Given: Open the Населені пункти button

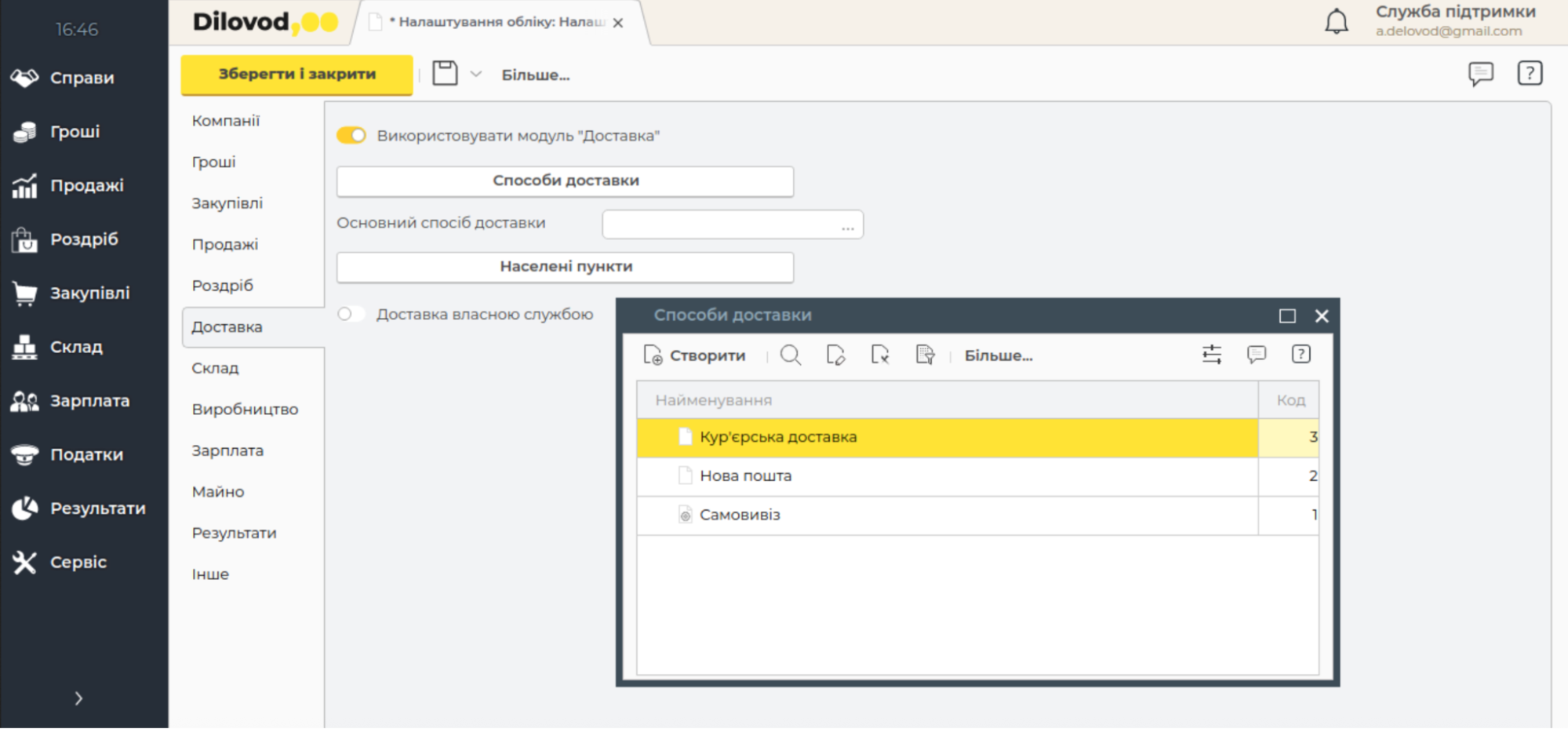Looking at the screenshot, I should click(x=565, y=267).
